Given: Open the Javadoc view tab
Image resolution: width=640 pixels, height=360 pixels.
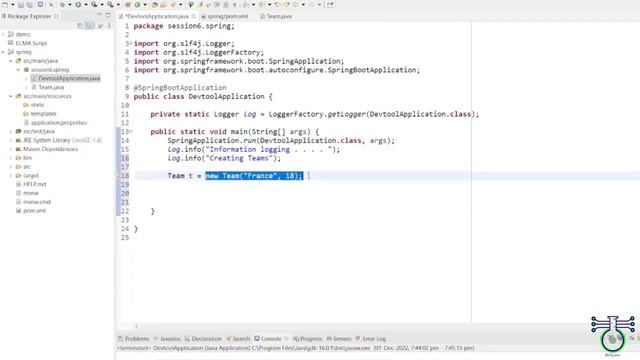Looking at the screenshot, I should click(x=167, y=339).
